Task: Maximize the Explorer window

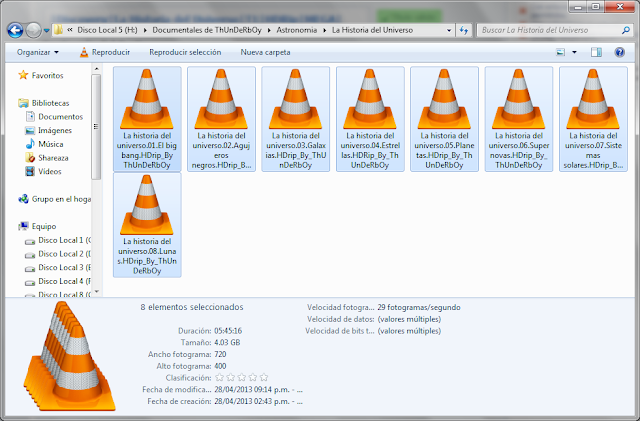Action: pos(596,7)
